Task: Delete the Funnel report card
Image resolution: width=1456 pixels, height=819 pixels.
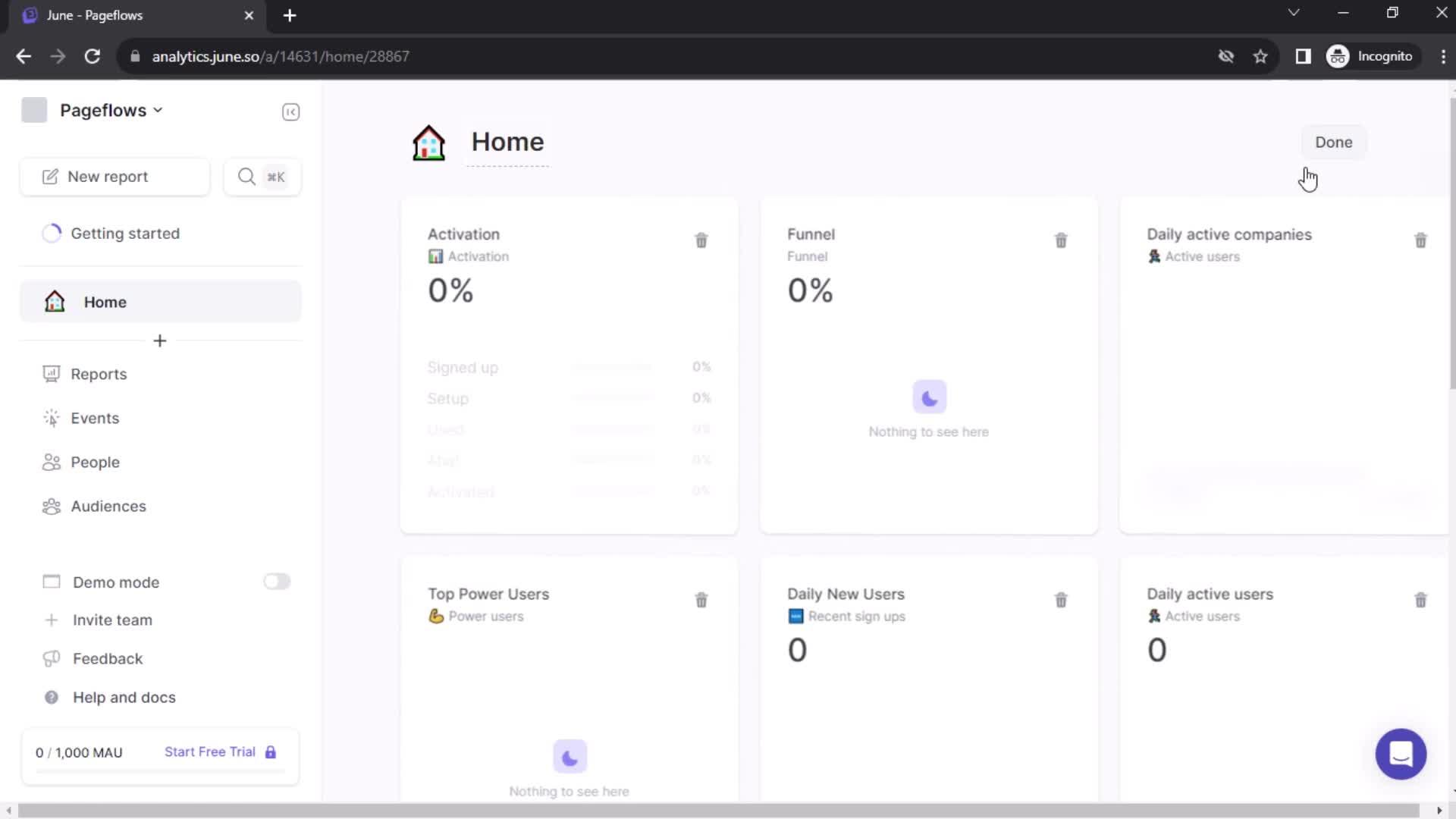Action: 1060,240
